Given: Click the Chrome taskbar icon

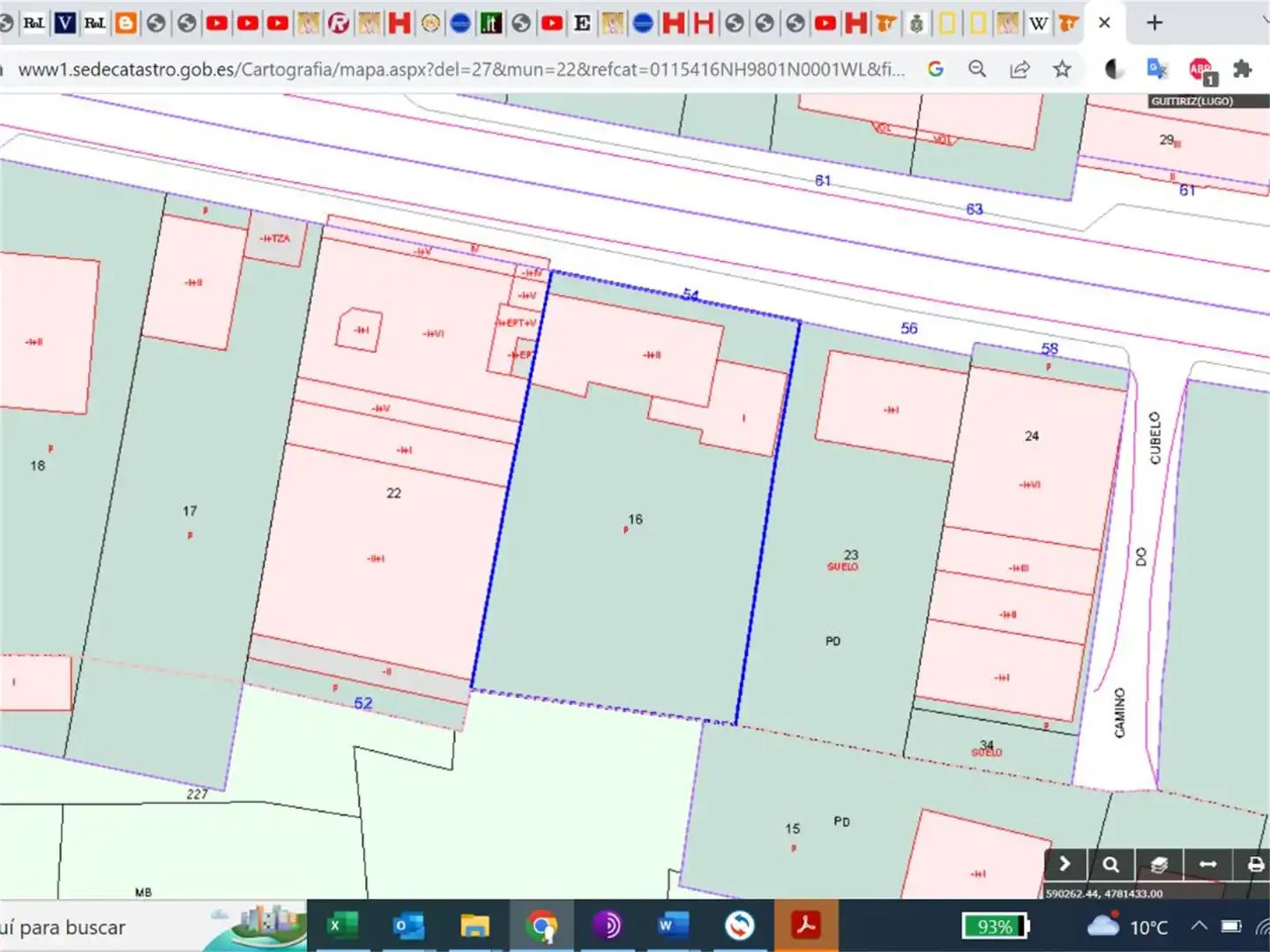Looking at the screenshot, I should tap(542, 926).
